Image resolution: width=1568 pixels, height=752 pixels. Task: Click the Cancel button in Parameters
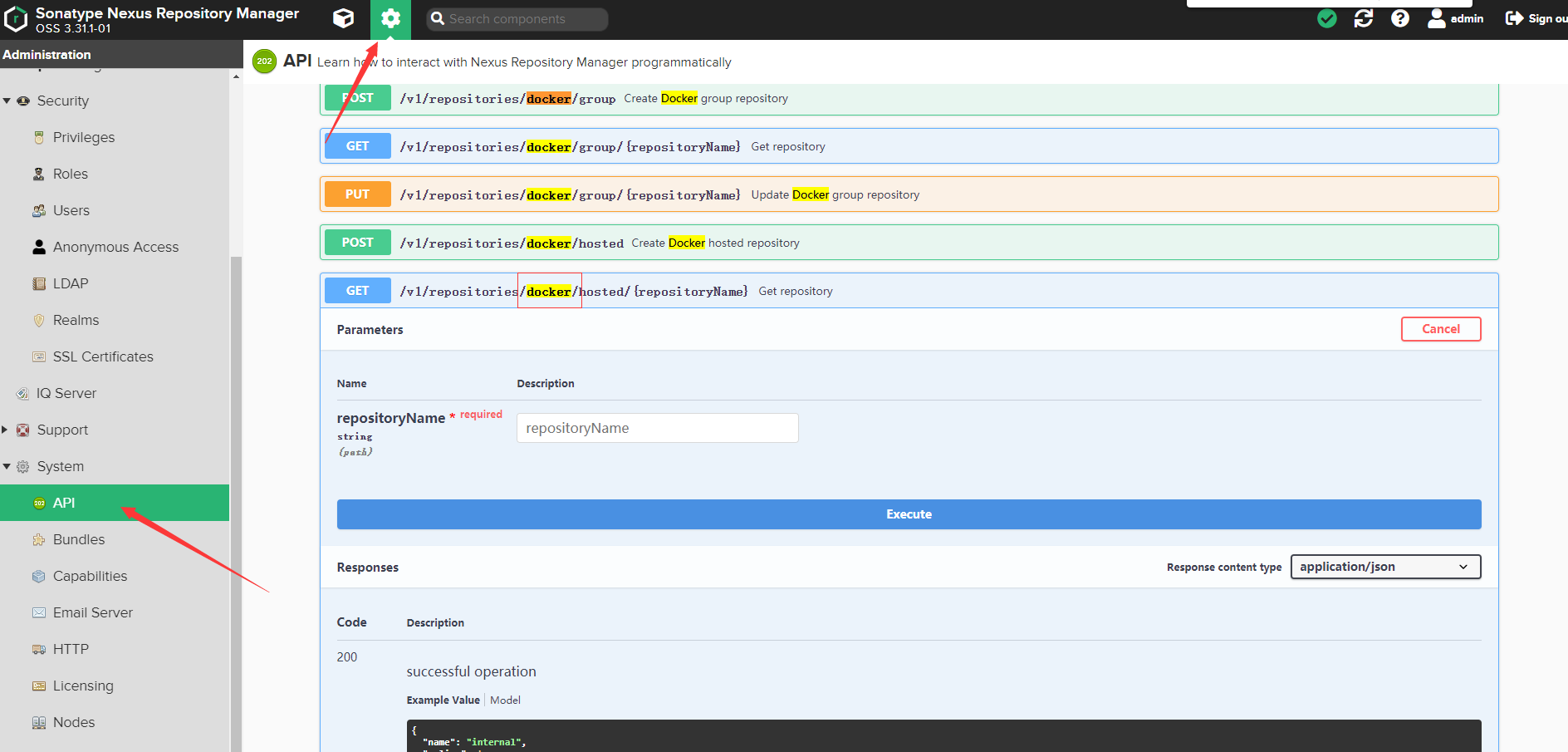(x=1441, y=329)
